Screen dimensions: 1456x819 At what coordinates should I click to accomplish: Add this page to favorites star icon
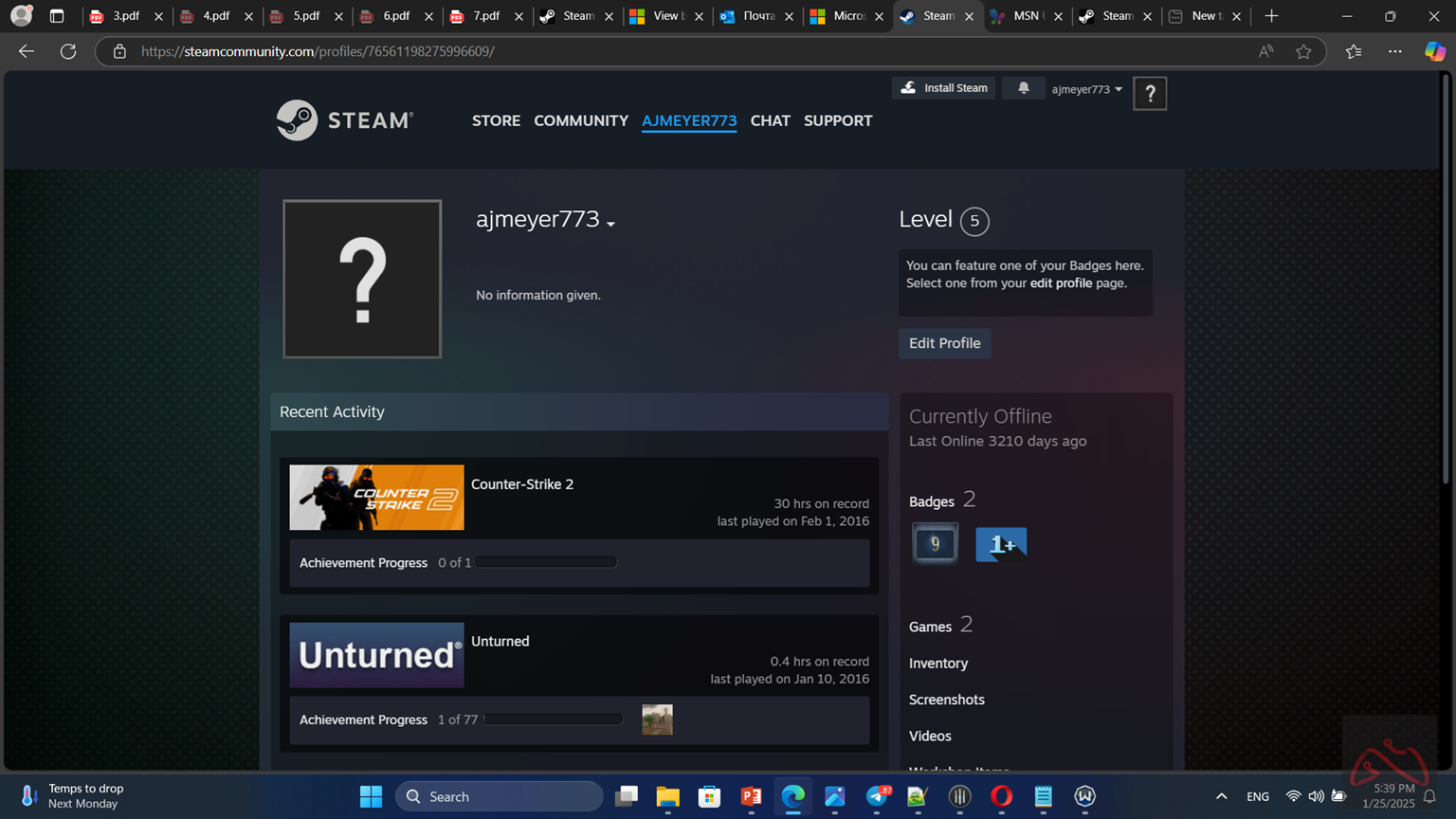tap(1303, 51)
